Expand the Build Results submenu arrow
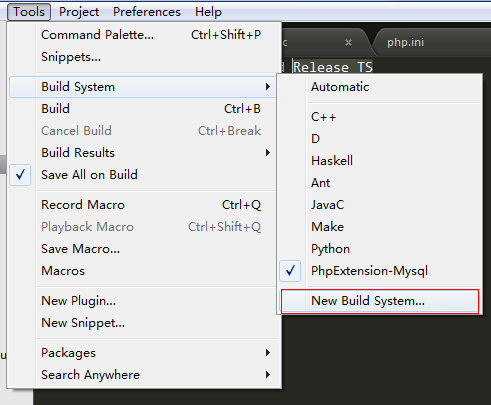The height and width of the screenshot is (405, 491). [x=268, y=153]
